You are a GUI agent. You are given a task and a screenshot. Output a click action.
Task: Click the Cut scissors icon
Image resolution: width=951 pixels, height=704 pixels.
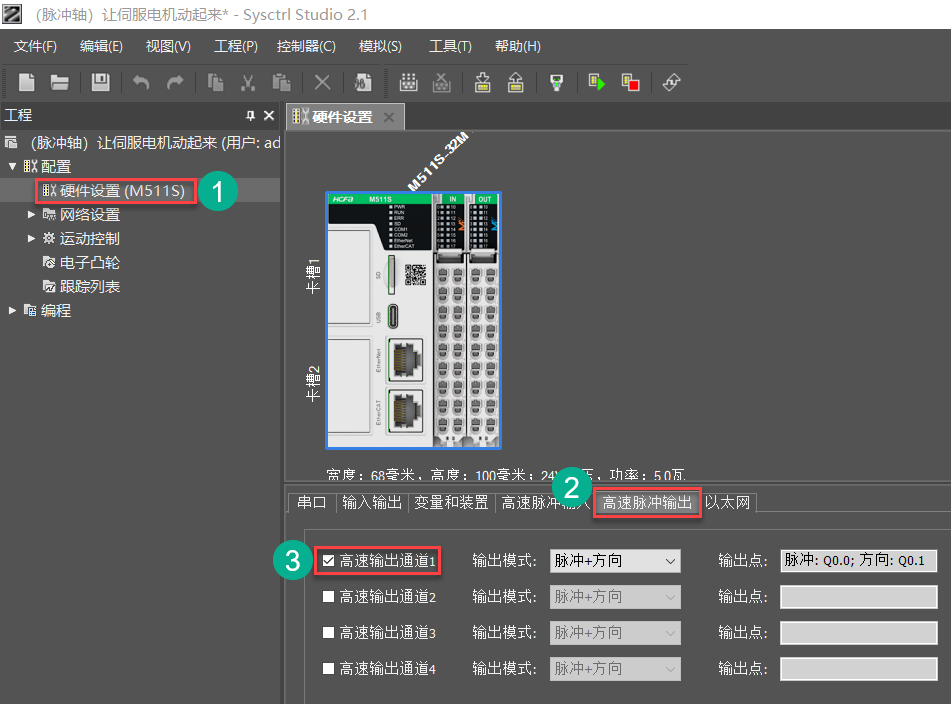(x=247, y=82)
